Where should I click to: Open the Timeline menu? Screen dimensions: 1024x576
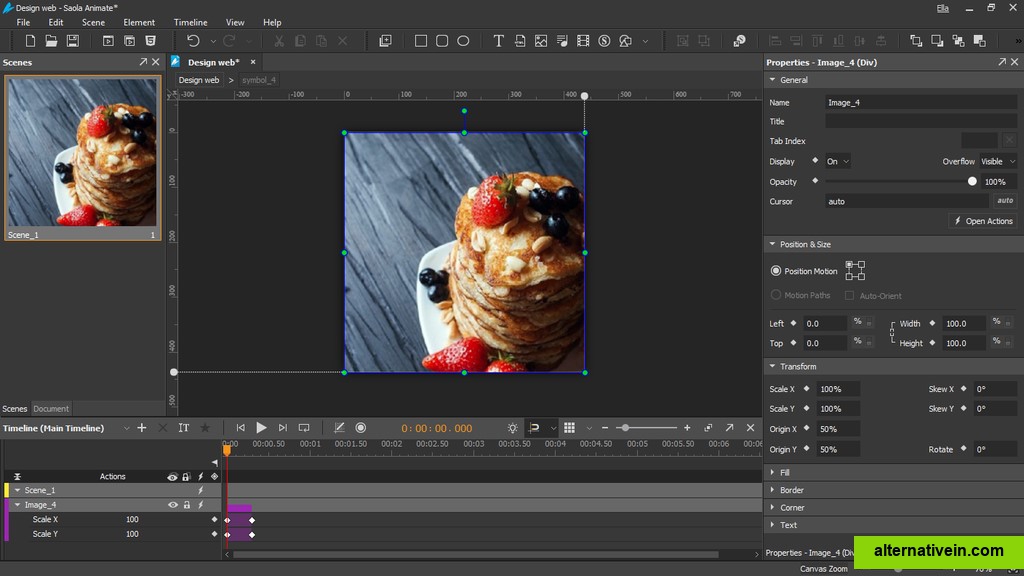coord(190,22)
